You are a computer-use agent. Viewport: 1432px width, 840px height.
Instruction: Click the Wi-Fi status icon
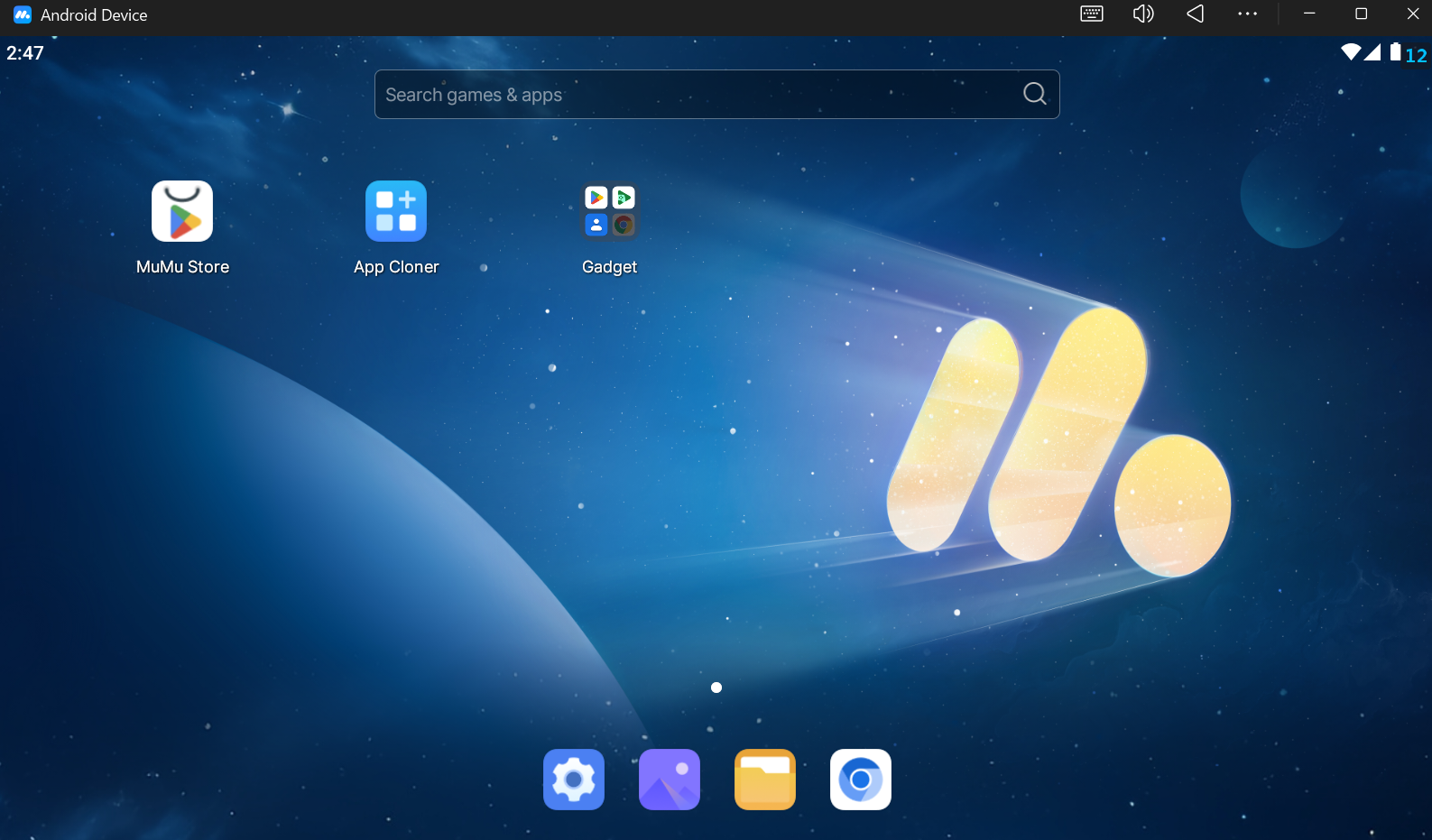pyautogui.click(x=1350, y=52)
